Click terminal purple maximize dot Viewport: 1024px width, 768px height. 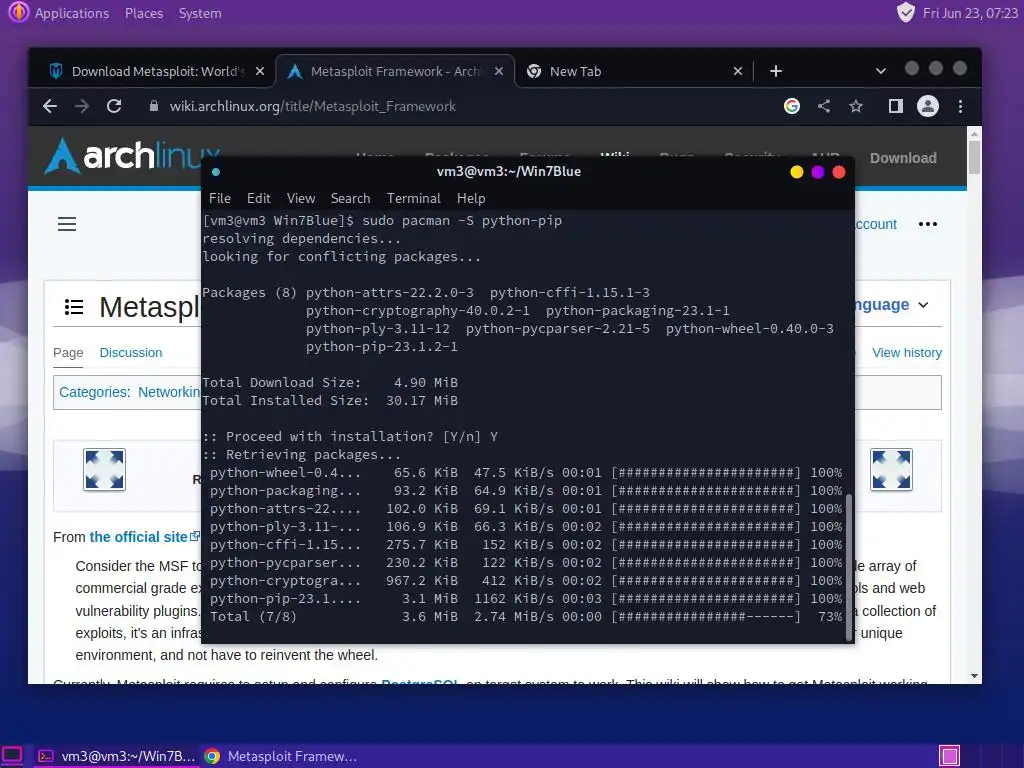coord(818,172)
